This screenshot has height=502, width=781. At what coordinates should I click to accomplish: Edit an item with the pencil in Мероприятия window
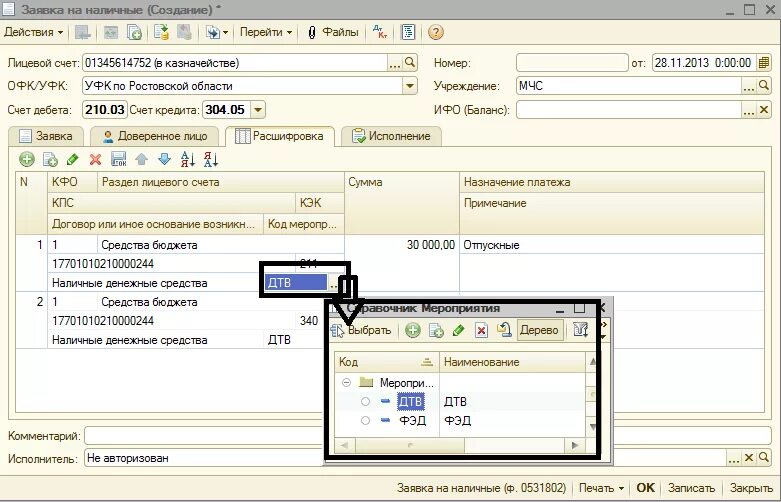pyautogui.click(x=459, y=330)
